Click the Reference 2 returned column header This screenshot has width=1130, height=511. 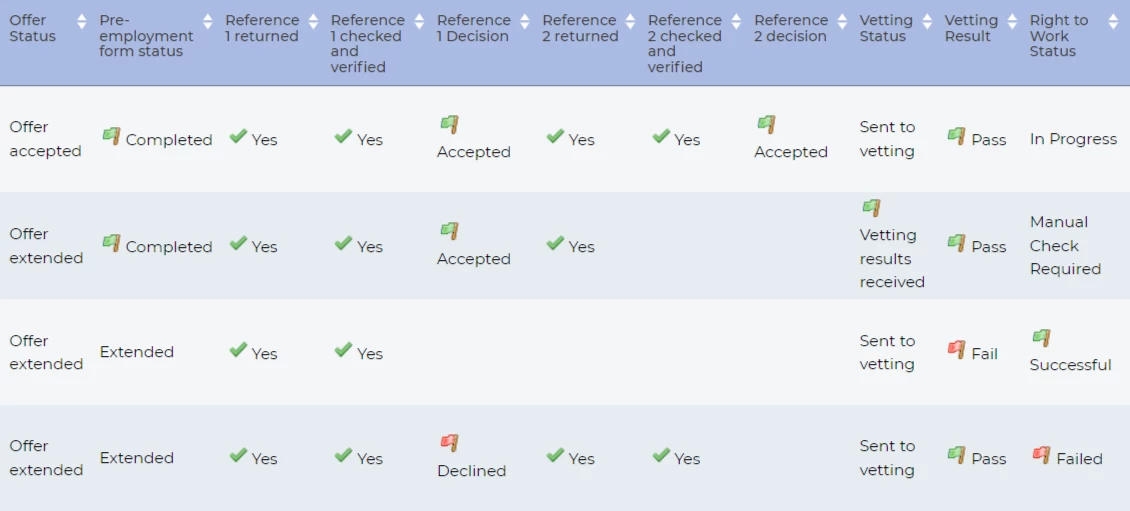579,28
